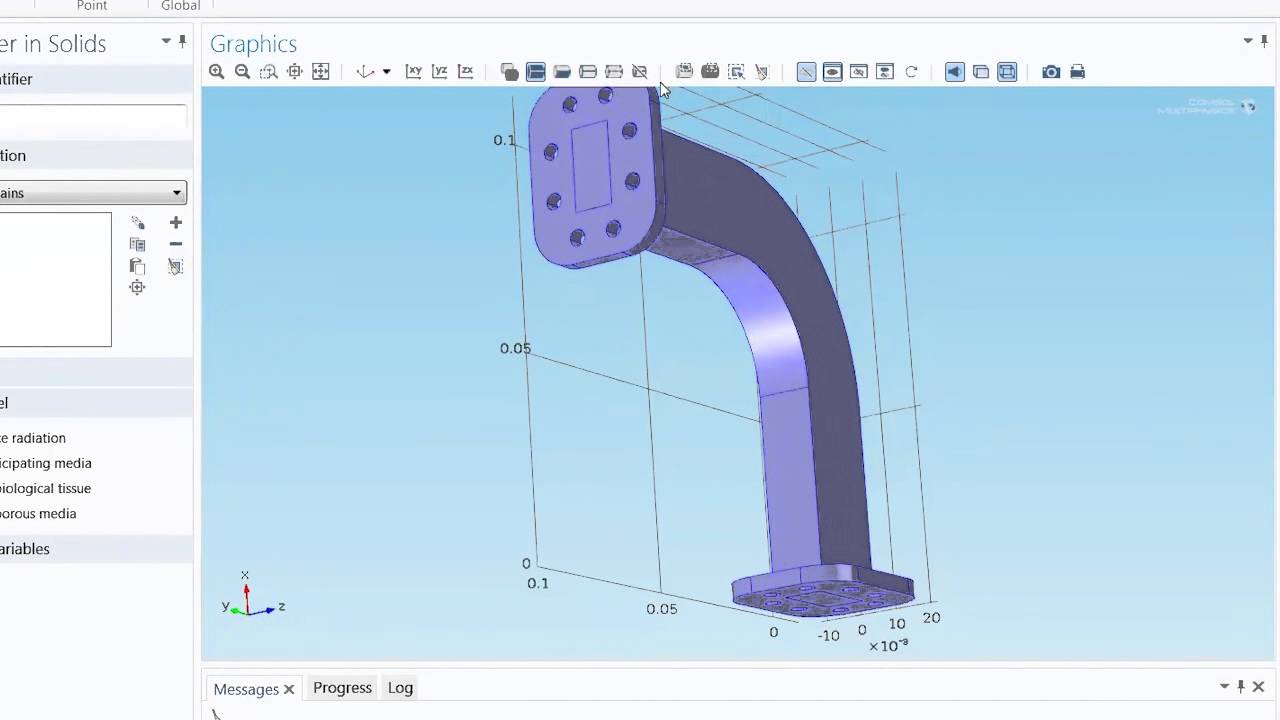This screenshot has width=1280, height=720.
Task: Toggle Select Edges mode
Action: coord(587,71)
